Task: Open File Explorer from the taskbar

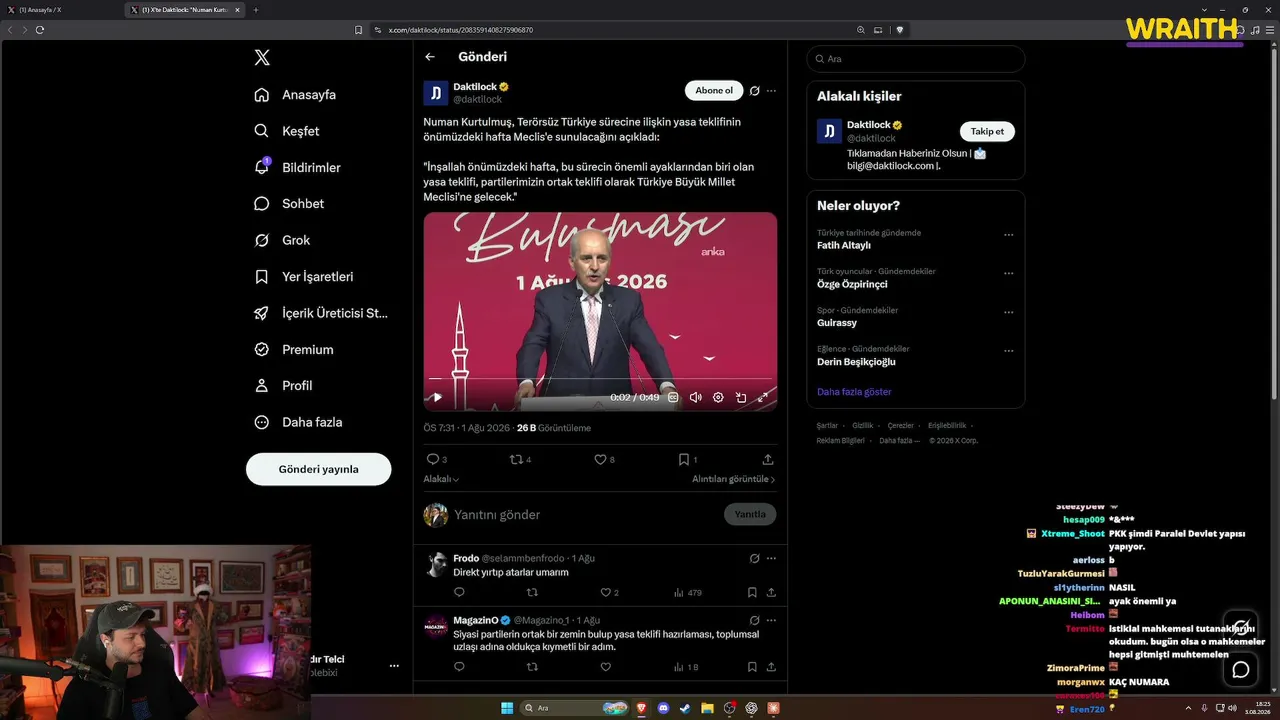Action: pyautogui.click(x=707, y=708)
